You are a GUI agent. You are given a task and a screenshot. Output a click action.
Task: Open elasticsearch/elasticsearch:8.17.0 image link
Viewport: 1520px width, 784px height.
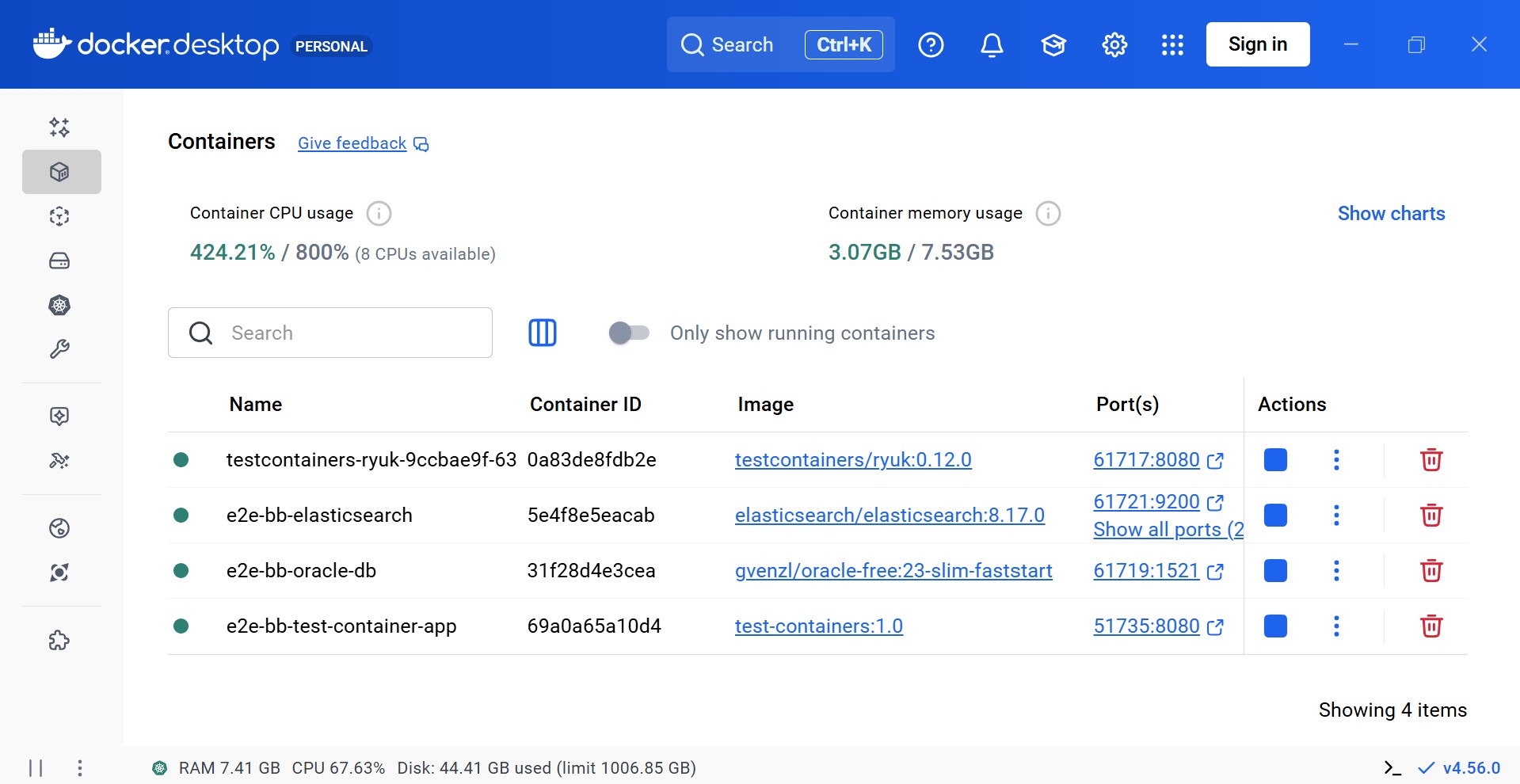coord(890,515)
